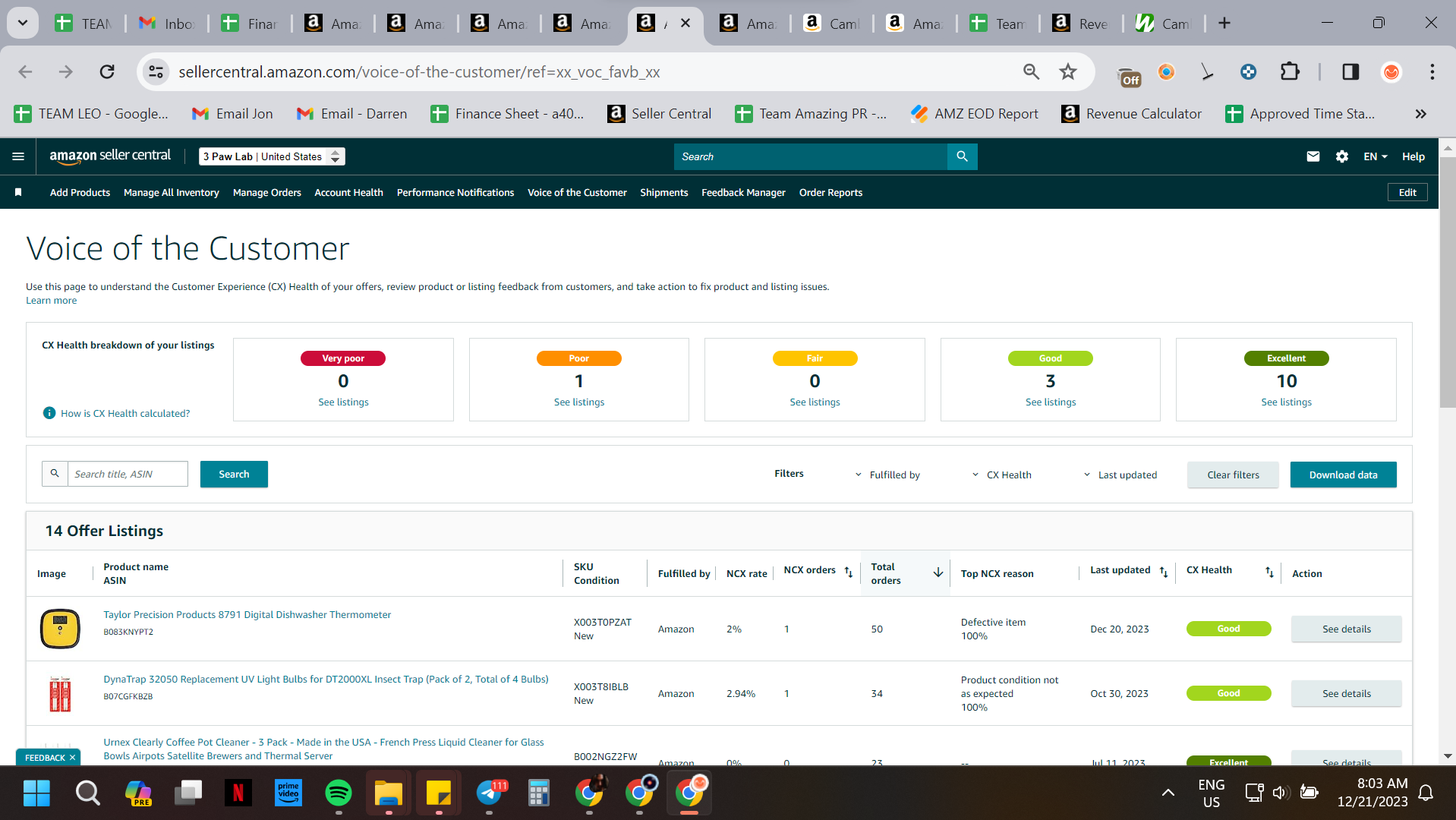The height and width of the screenshot is (820, 1456).
Task: Click the DynaTrap bulbs product thumbnail
Action: tap(60, 693)
